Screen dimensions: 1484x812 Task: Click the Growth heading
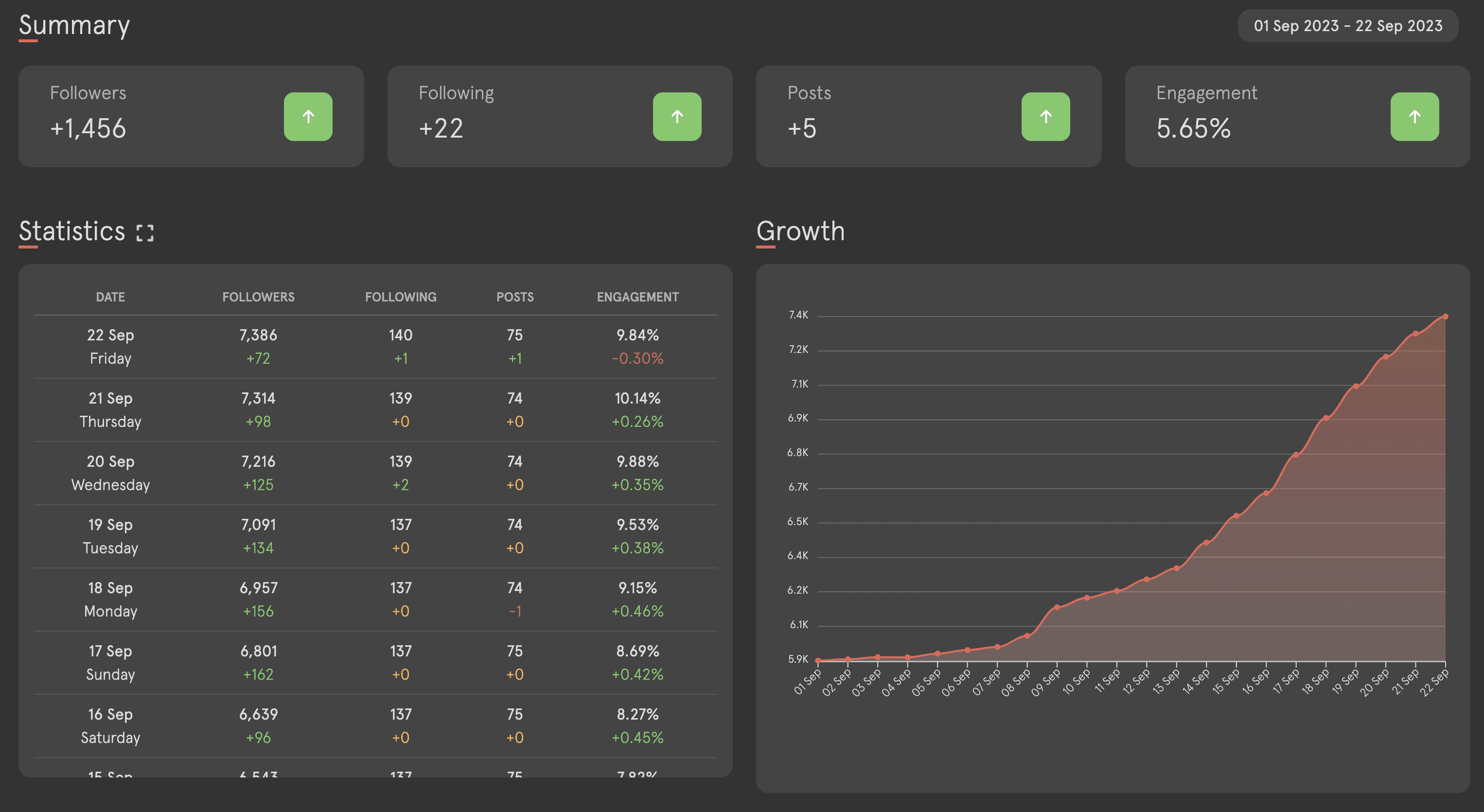800,231
